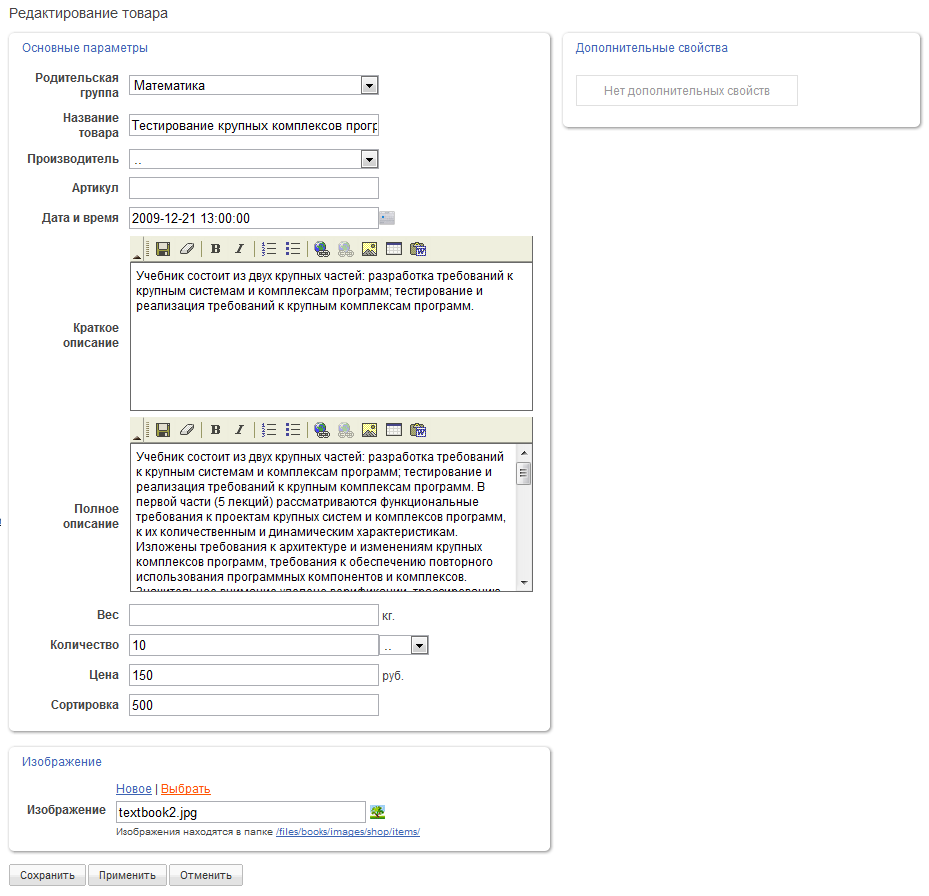Click inside full description text area
Screen dimensions: 929x896
coord(323,517)
